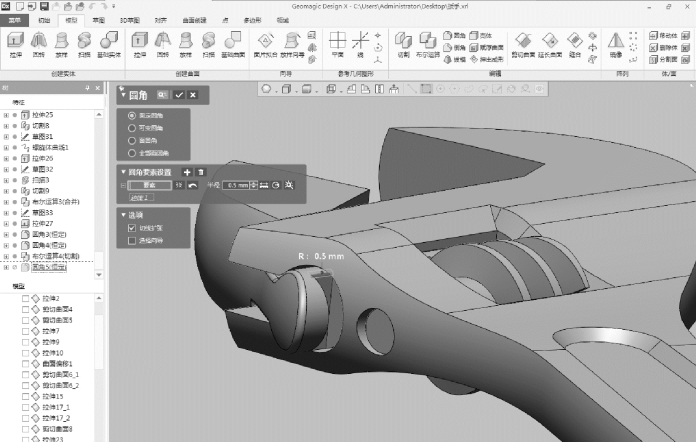Enable checkbox for 拉伸7 in model list
Screen dimensions: 696x442
[25, 330]
